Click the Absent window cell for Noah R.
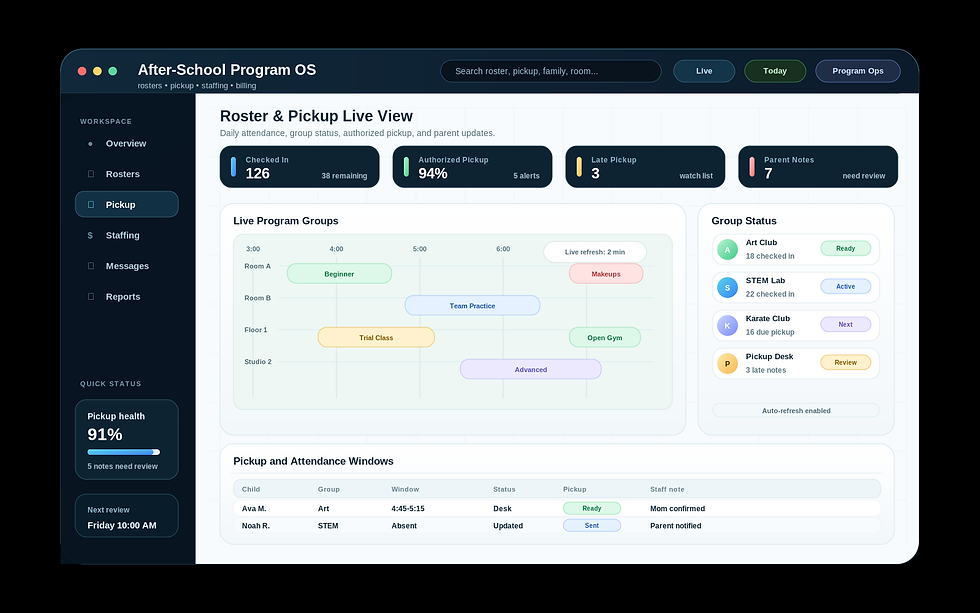Image resolution: width=980 pixels, height=613 pixels. [x=404, y=526]
